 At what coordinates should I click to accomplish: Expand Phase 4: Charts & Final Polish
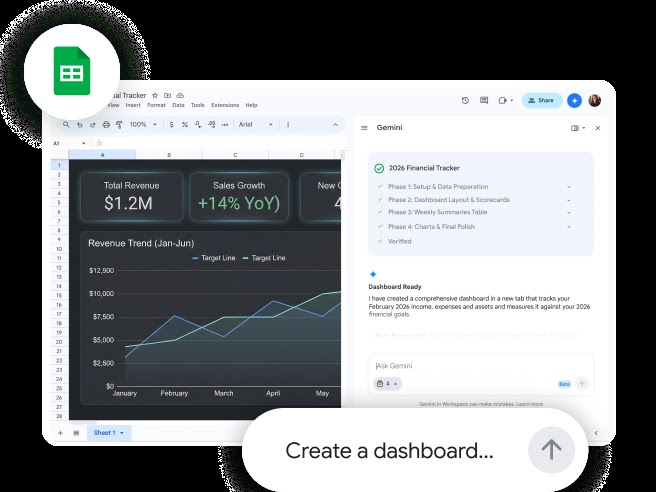[x=569, y=227]
